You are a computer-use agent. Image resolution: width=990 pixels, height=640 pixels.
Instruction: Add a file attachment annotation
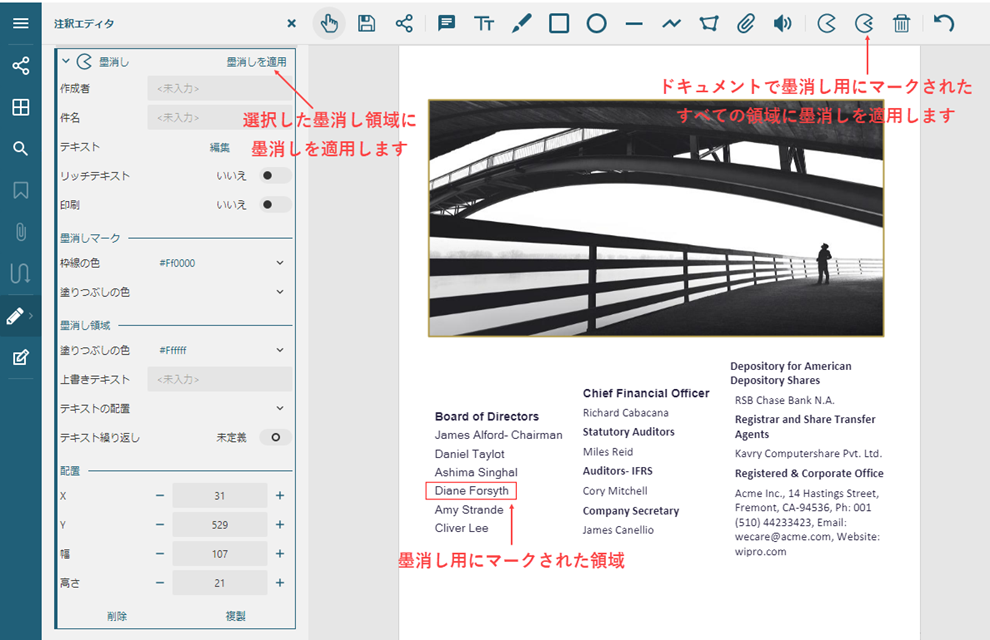pos(746,24)
